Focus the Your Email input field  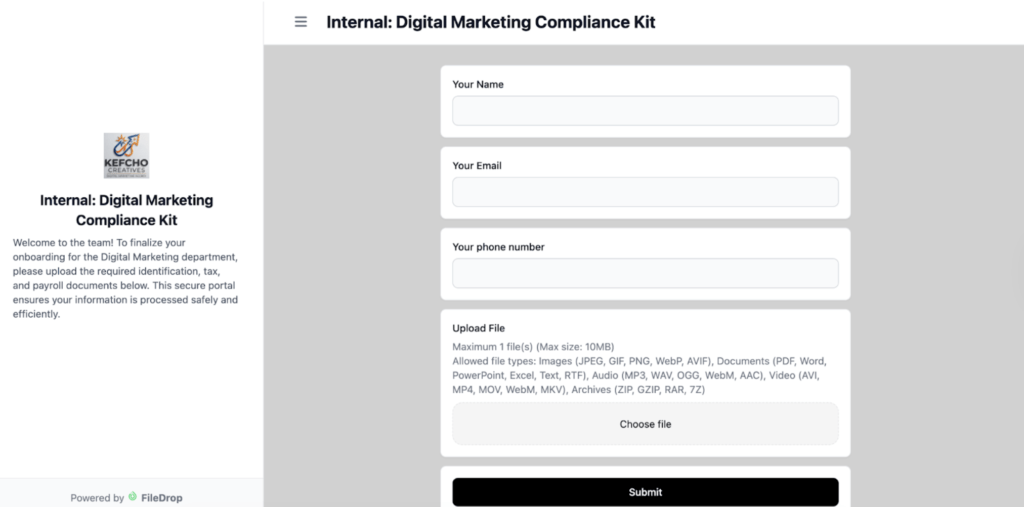(x=645, y=191)
